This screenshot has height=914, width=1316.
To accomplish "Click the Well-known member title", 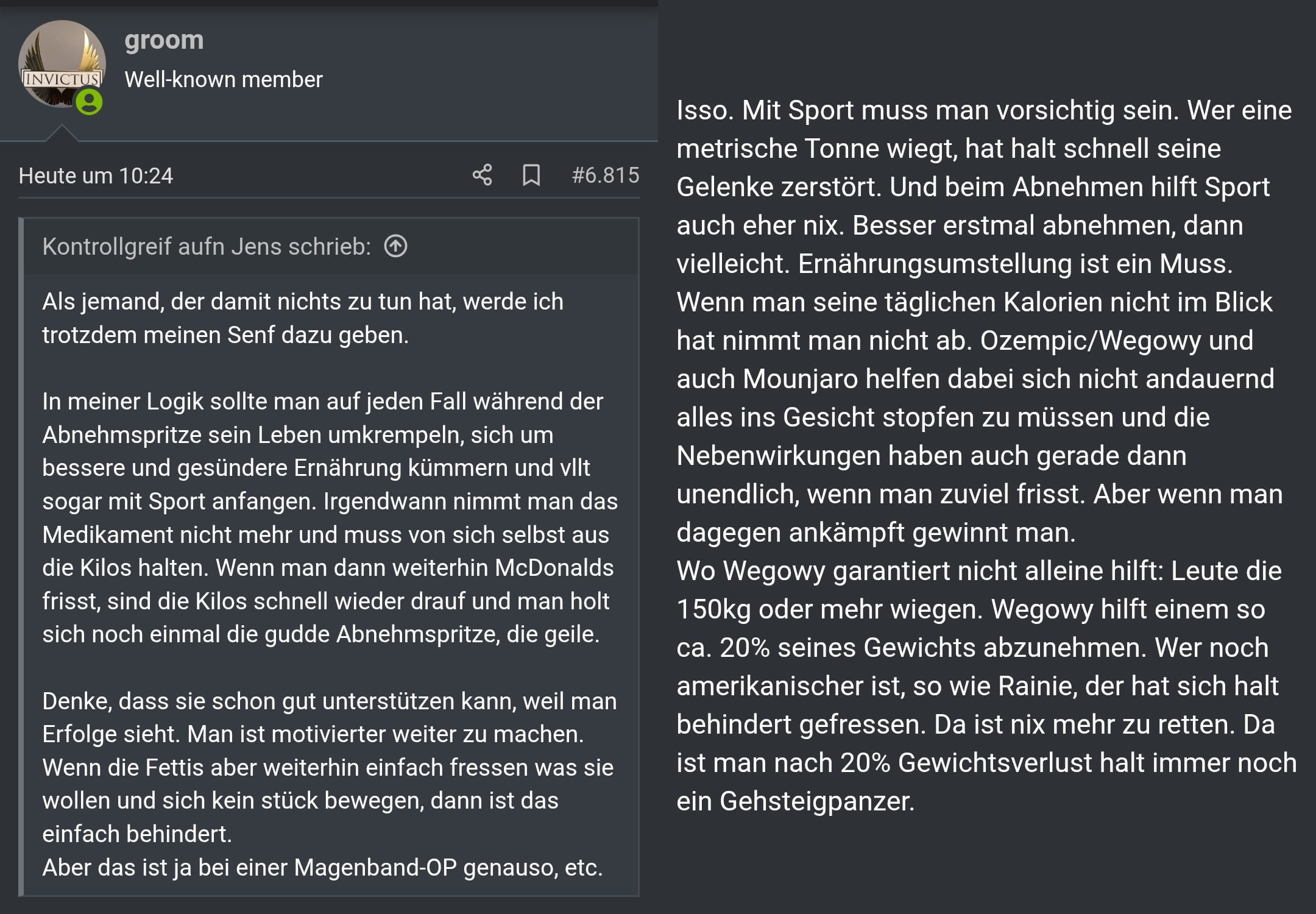I will (x=224, y=80).
